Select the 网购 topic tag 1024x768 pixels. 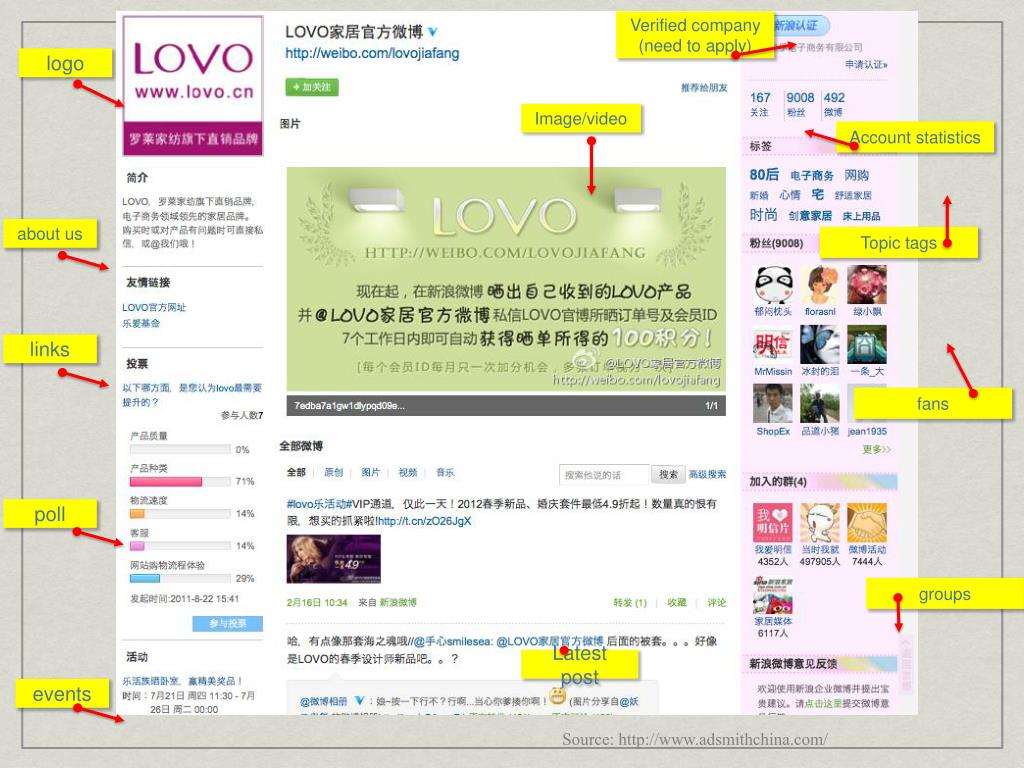click(x=856, y=174)
